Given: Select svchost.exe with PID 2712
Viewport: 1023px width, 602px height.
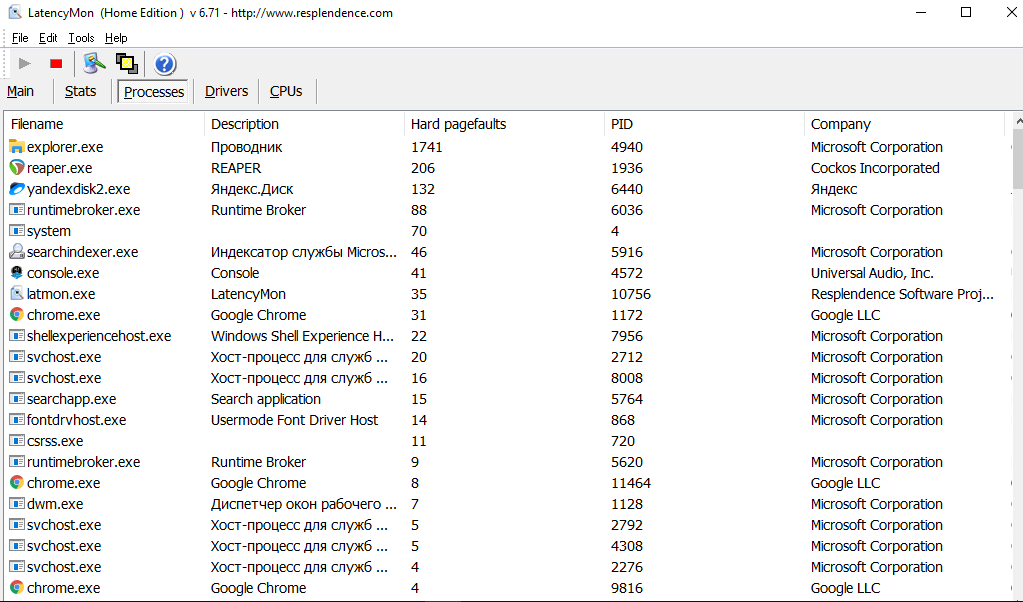Looking at the screenshot, I should [64, 357].
